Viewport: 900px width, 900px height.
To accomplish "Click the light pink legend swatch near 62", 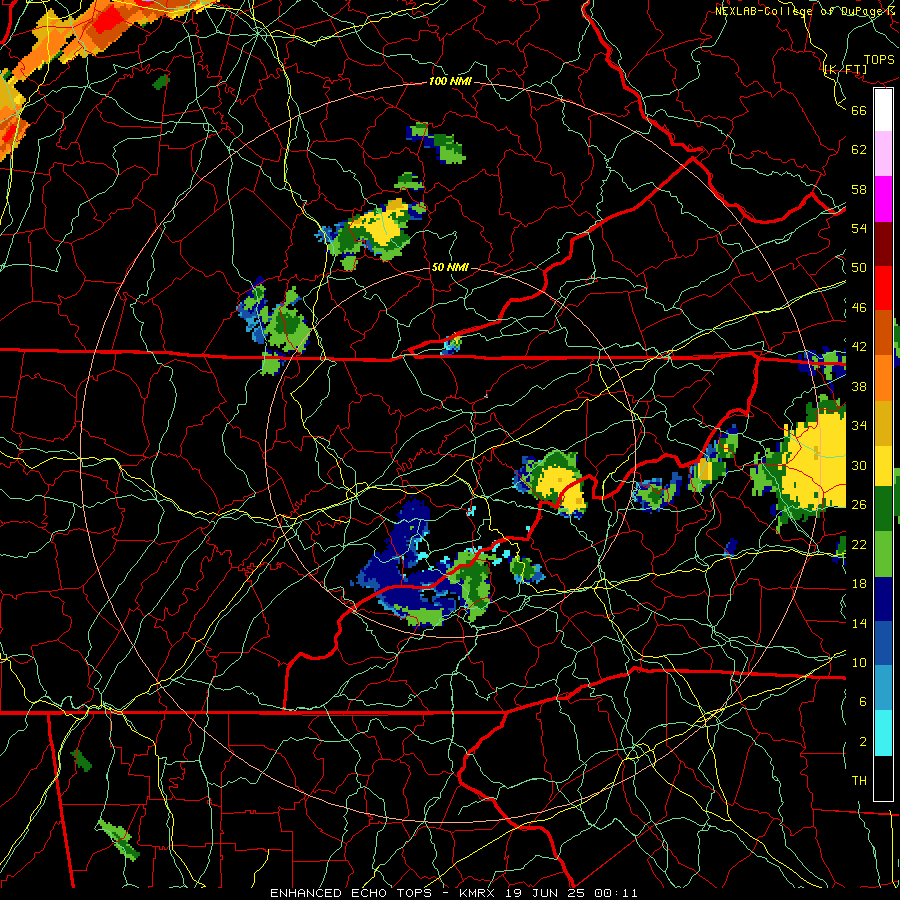I will tap(883, 154).
